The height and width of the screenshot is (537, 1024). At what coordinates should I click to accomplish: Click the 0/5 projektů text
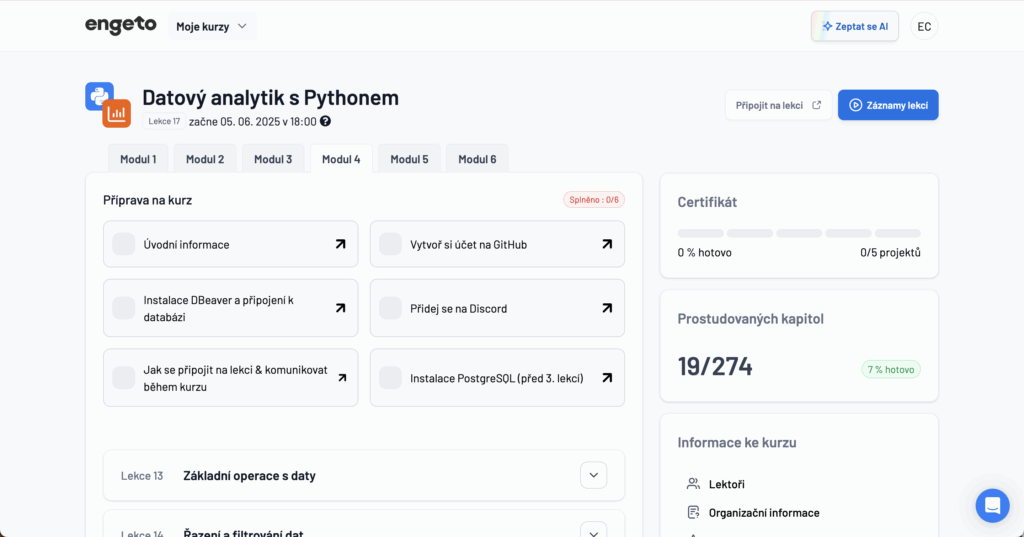point(890,252)
